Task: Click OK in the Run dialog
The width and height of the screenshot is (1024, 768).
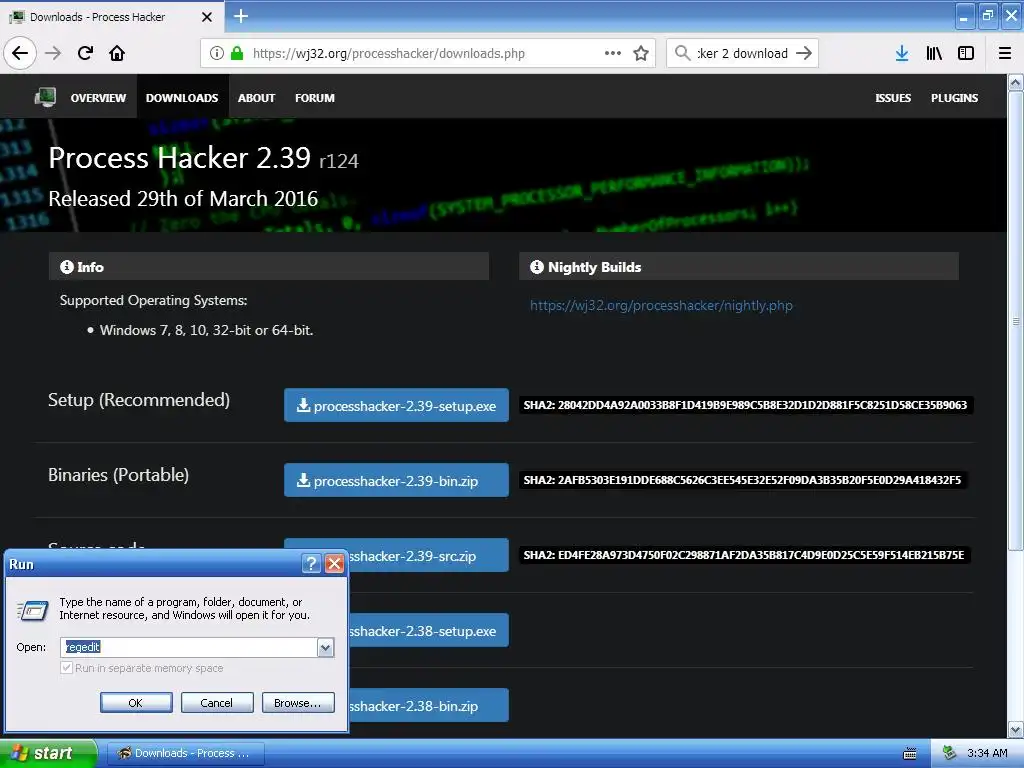Action: pyautogui.click(x=136, y=703)
